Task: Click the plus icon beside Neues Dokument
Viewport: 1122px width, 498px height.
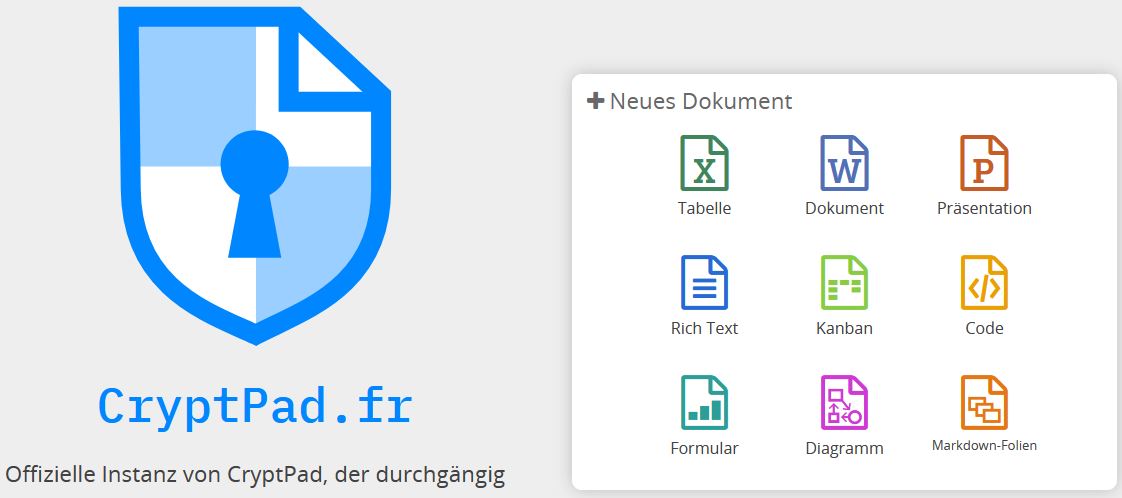Action: click(596, 101)
